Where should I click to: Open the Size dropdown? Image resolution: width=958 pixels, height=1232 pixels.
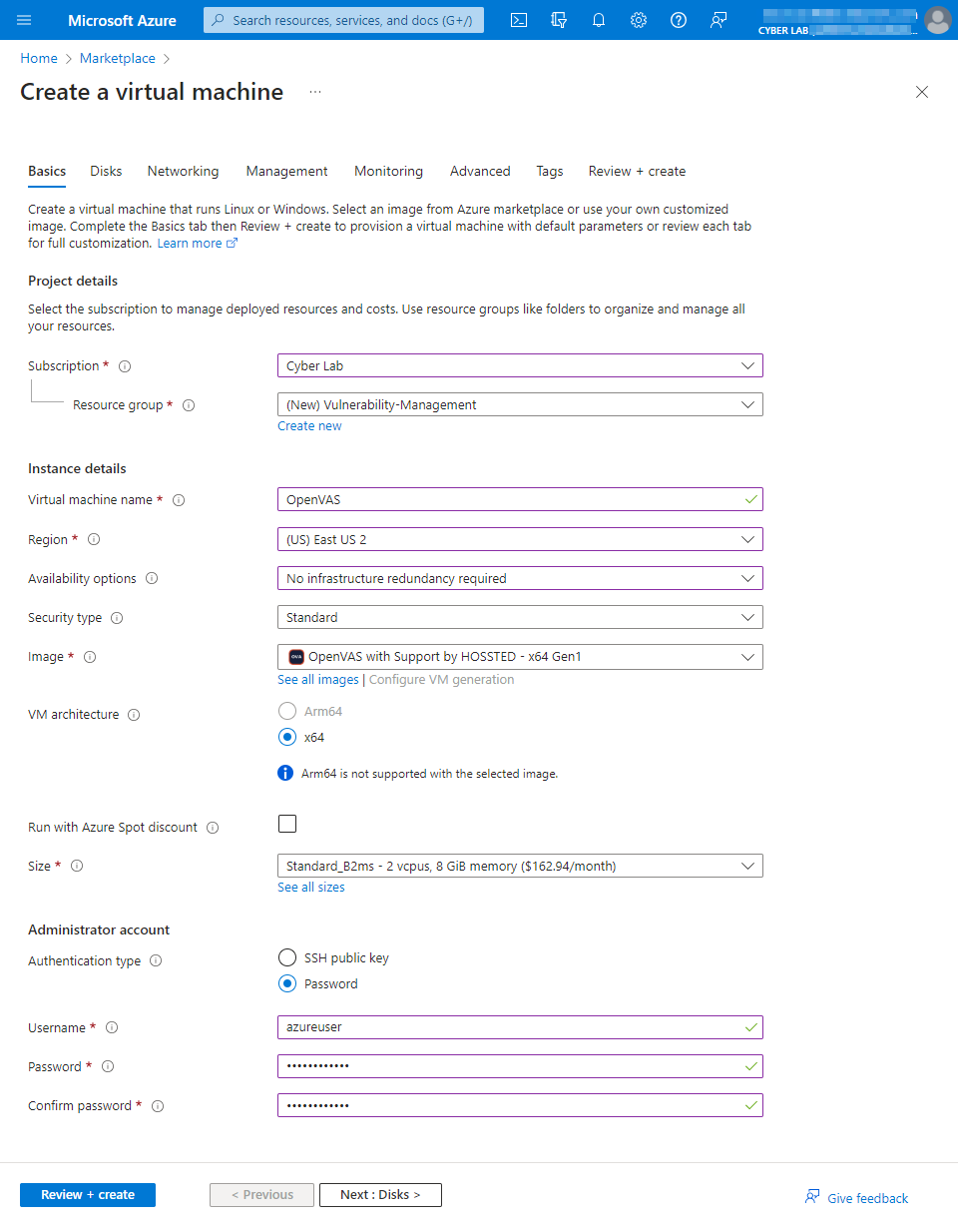pos(520,866)
